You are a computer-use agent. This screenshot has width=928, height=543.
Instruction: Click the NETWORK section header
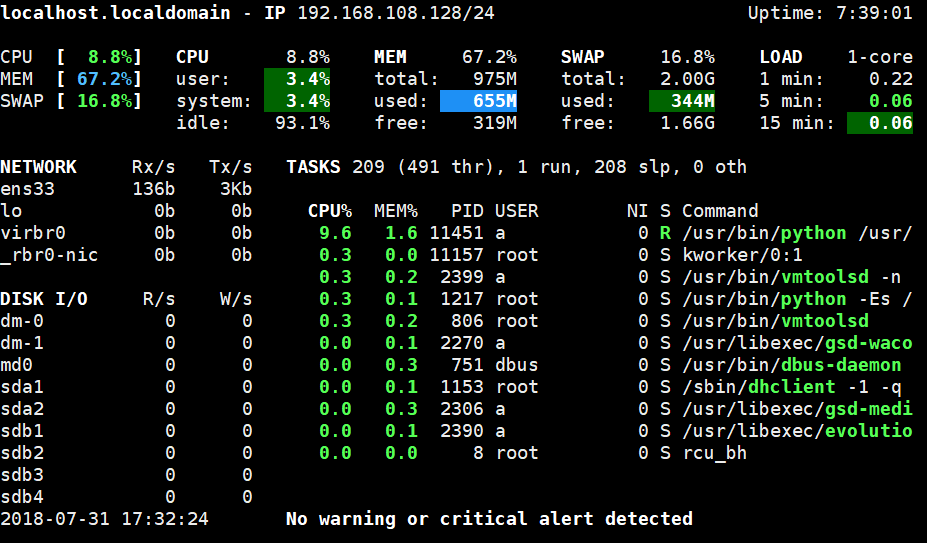coord(39,167)
